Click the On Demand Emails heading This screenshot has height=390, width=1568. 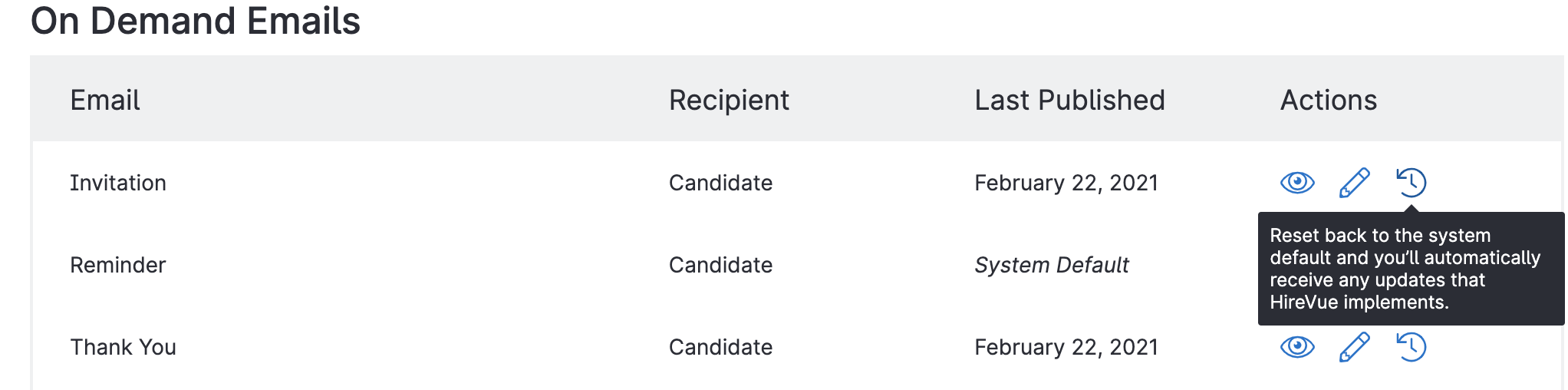[x=196, y=21]
